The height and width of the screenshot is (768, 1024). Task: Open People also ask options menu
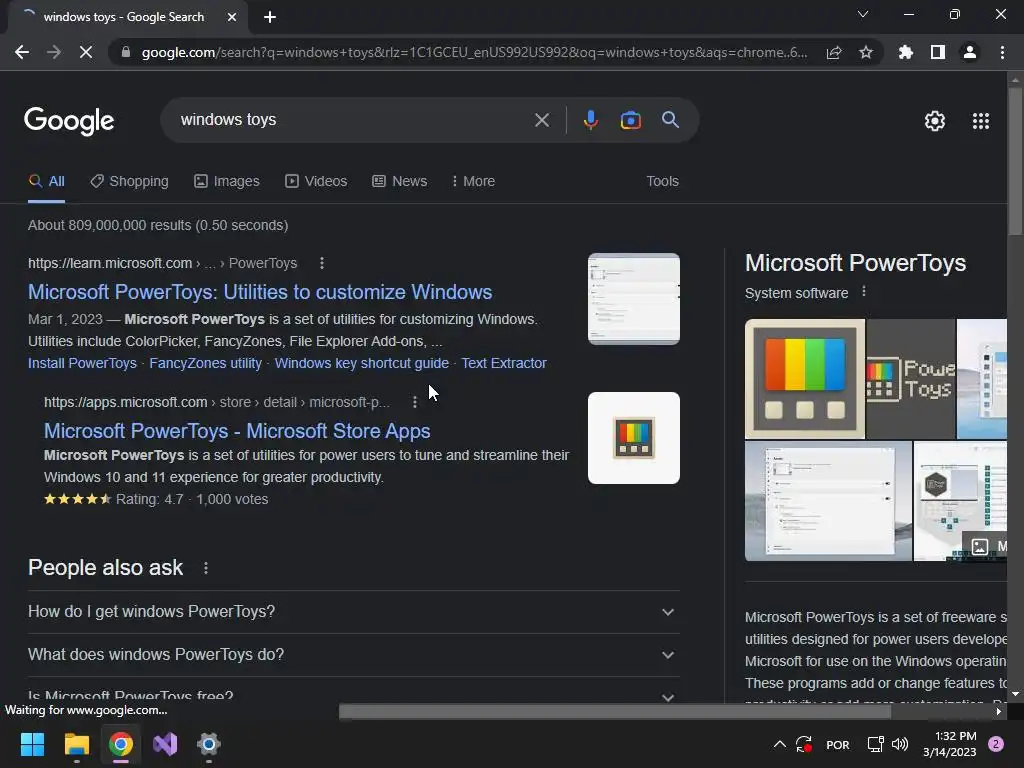pos(206,568)
